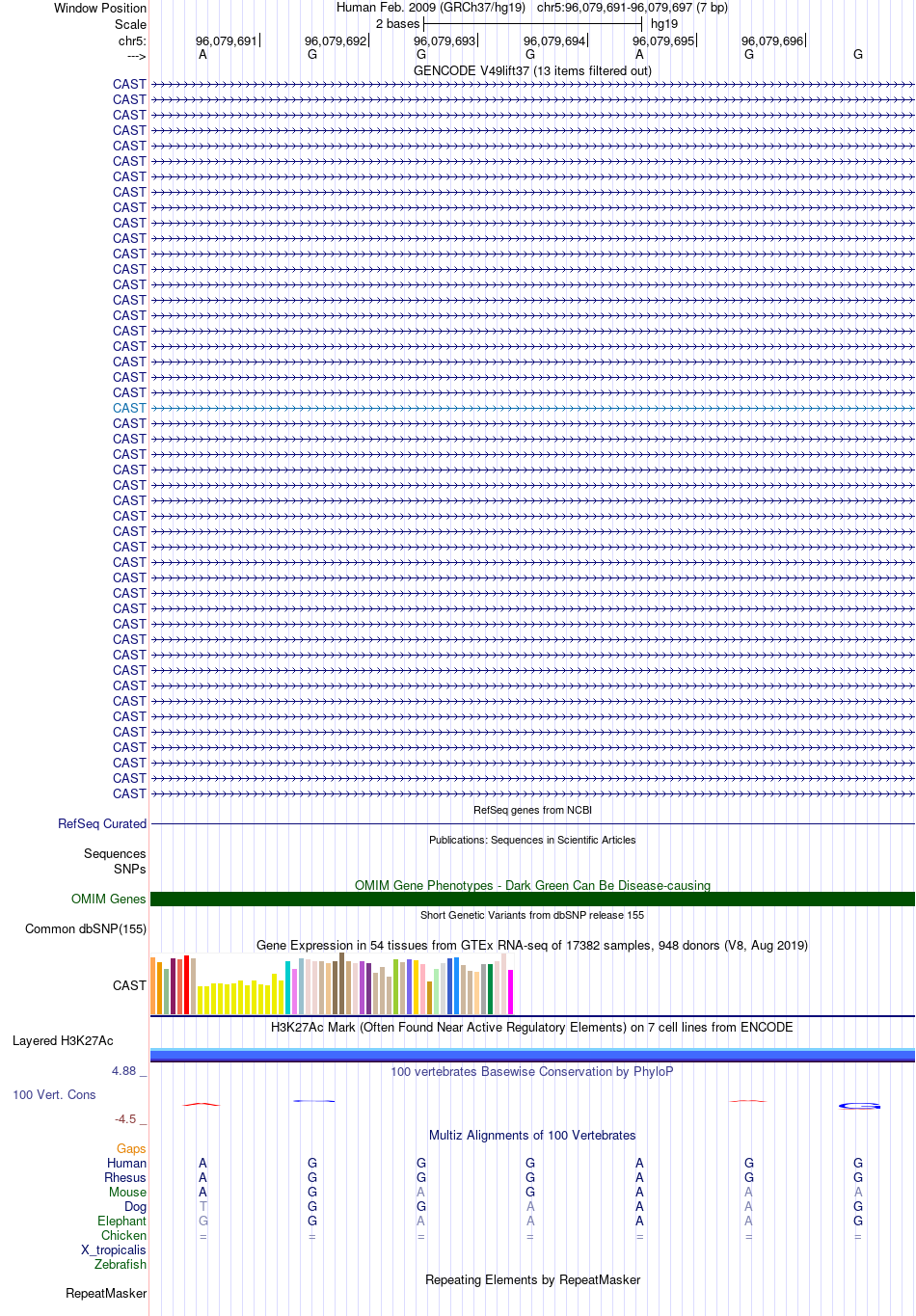Click the Window Position track label
The height and width of the screenshot is (1316, 916).
point(100,8)
